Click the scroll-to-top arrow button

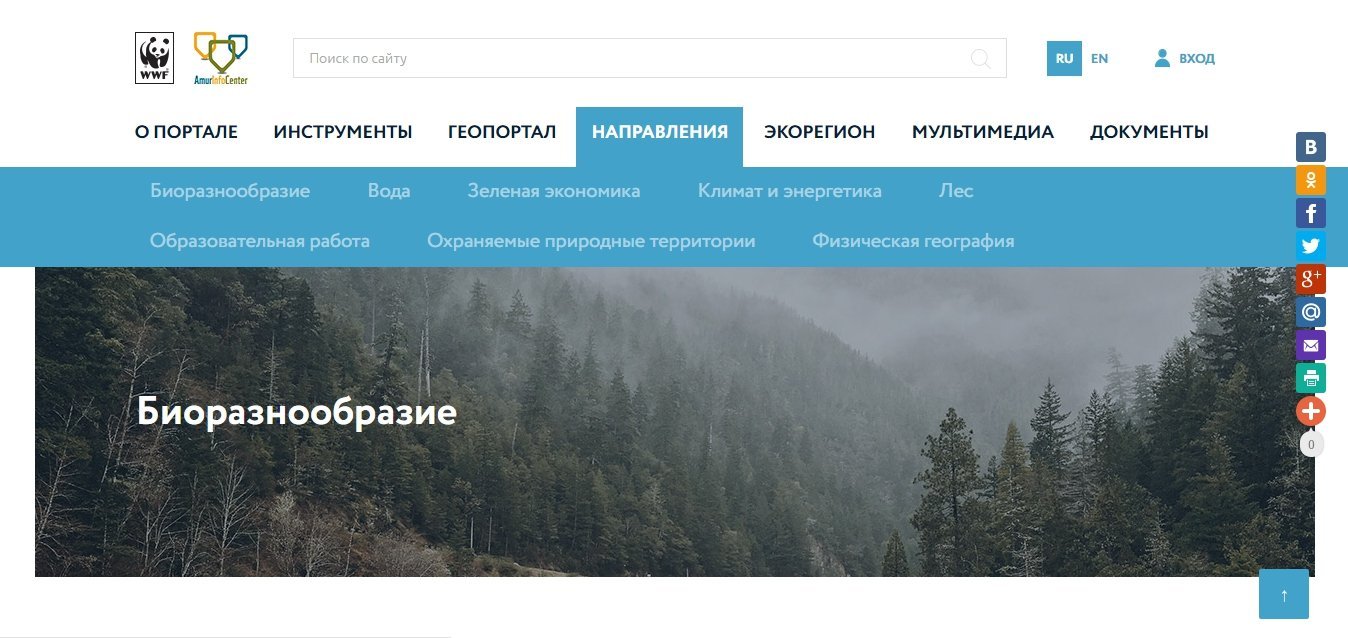point(1284,594)
